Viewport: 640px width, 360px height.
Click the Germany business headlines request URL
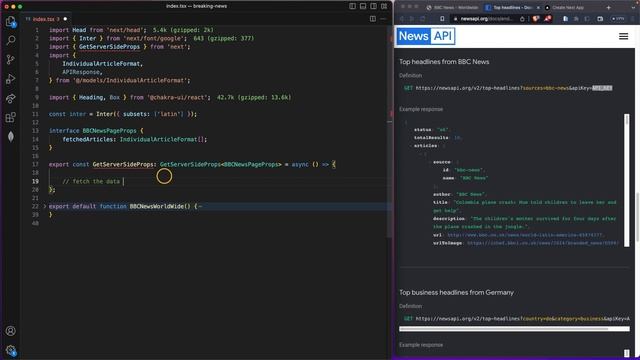(x=522, y=319)
